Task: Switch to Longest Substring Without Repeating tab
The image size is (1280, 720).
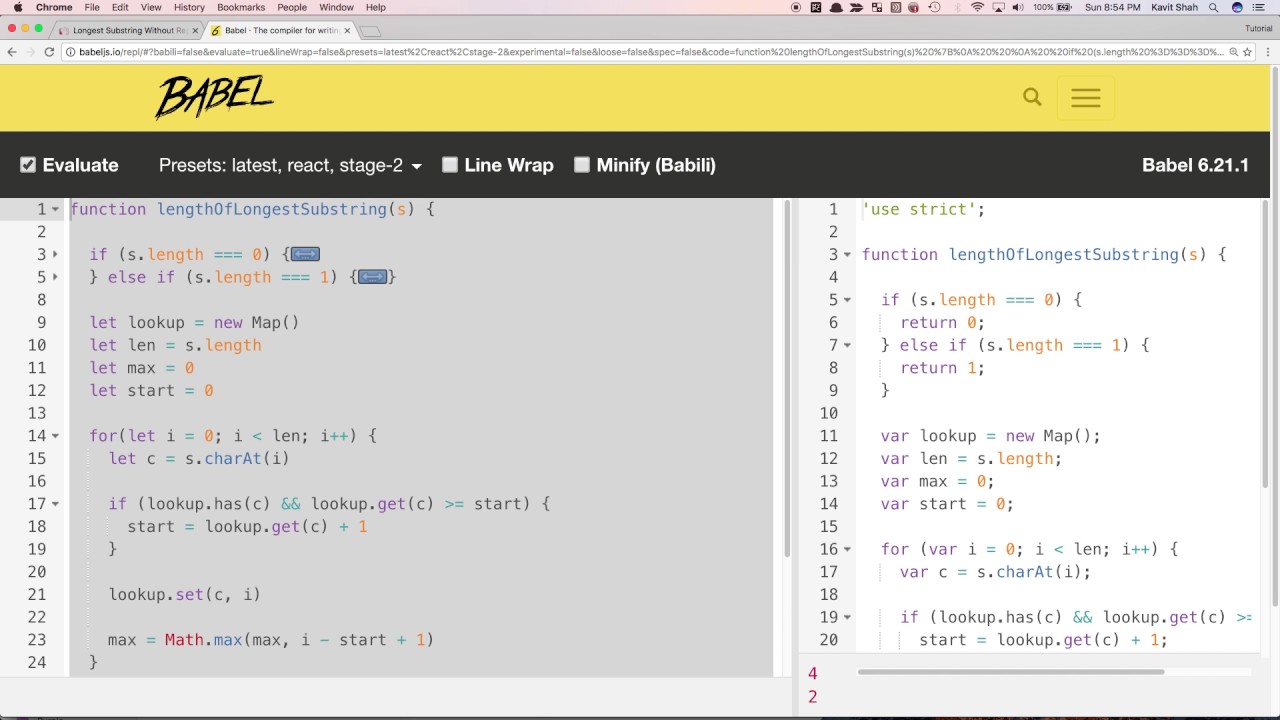Action: [129, 30]
